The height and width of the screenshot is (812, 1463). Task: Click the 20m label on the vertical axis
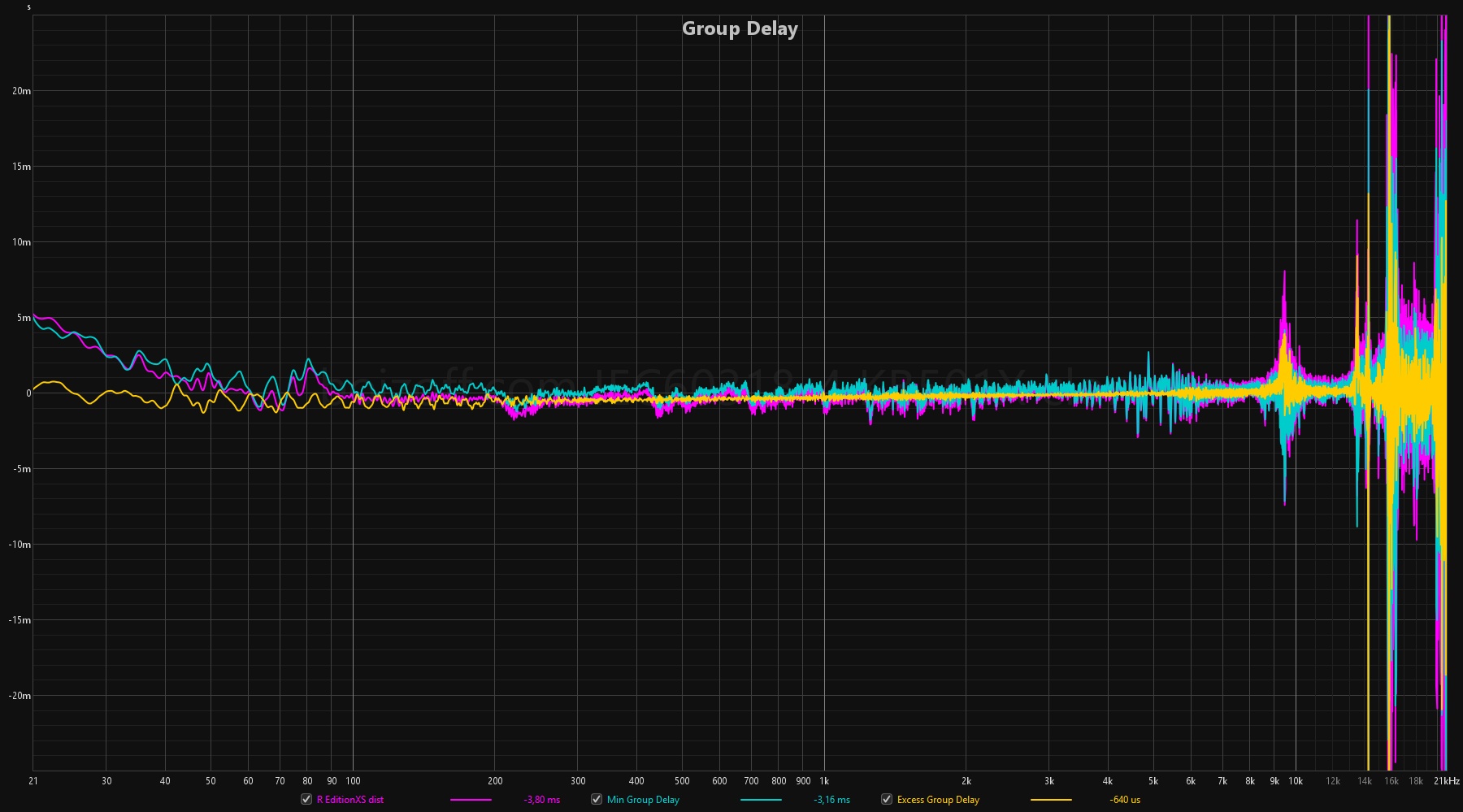pos(22,91)
